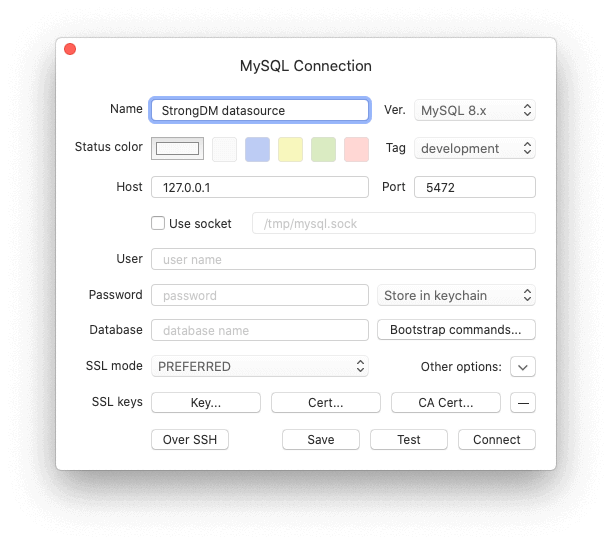The image size is (612, 544).
Task: Click the Connect button
Action: click(496, 439)
